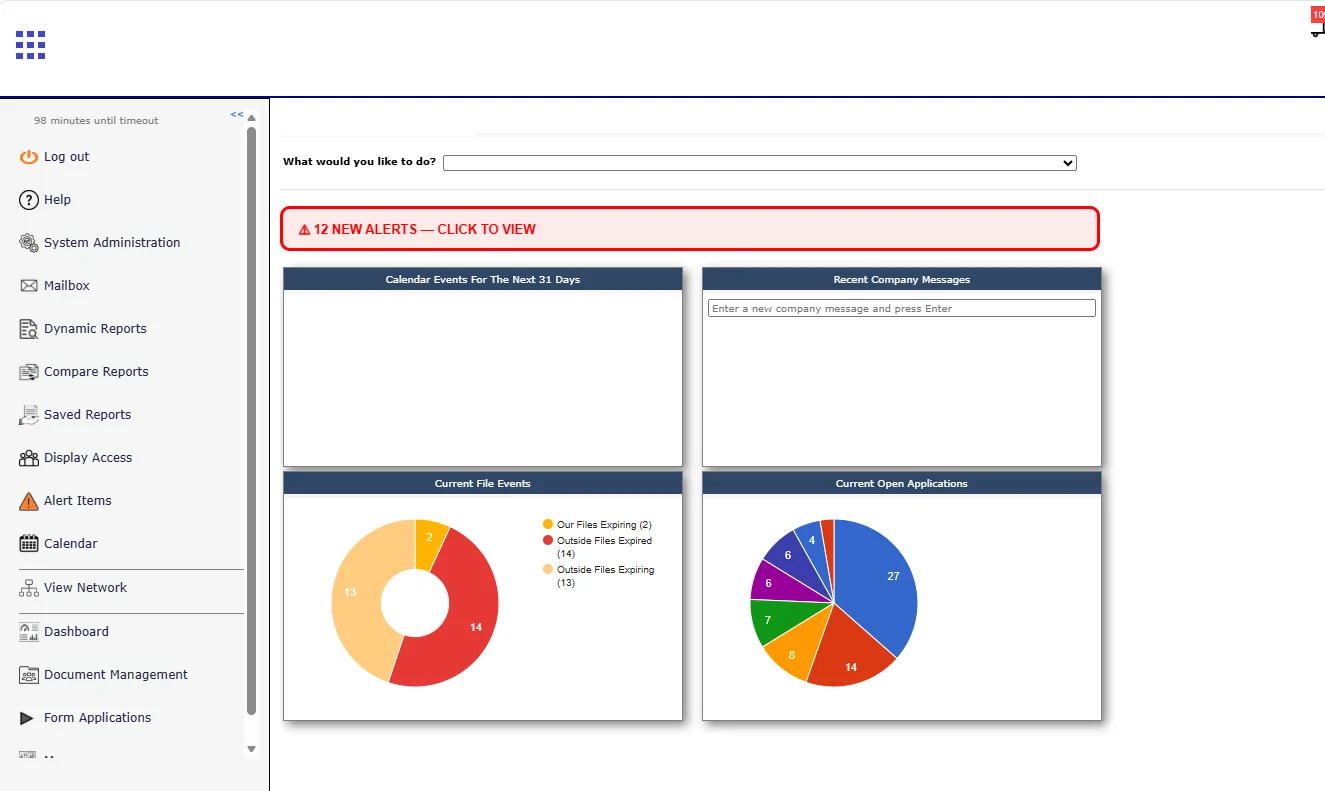The width and height of the screenshot is (1325, 791).
Task: Click the Calendar icon in sidebar
Action: tap(29, 544)
